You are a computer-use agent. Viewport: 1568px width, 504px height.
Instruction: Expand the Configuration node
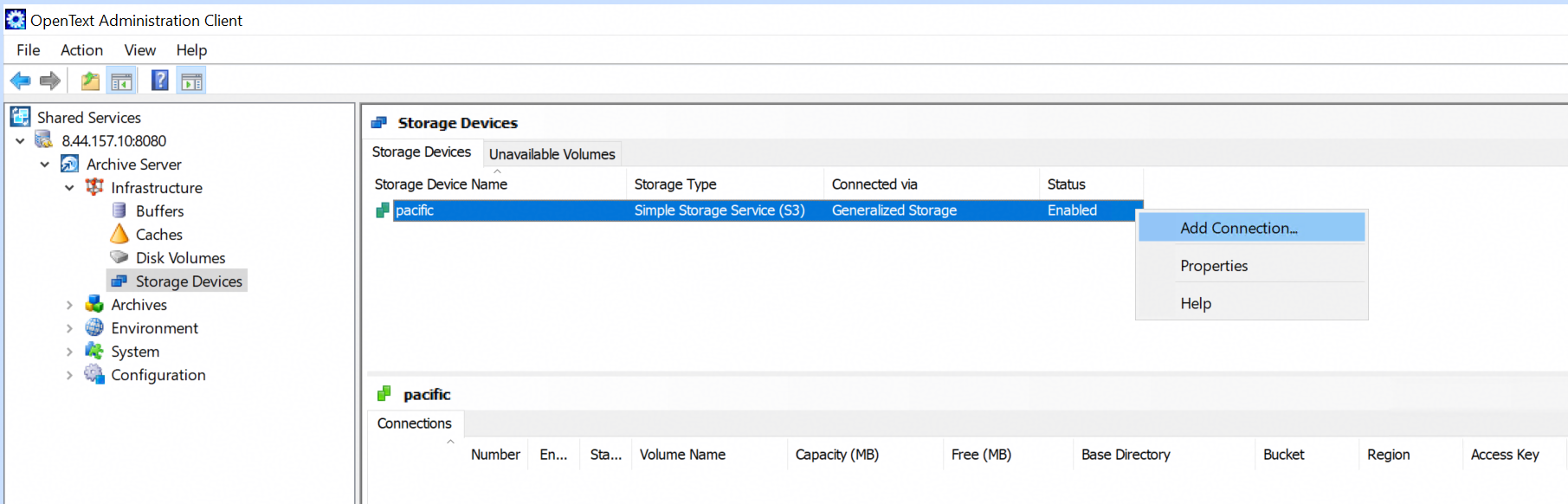tap(69, 375)
